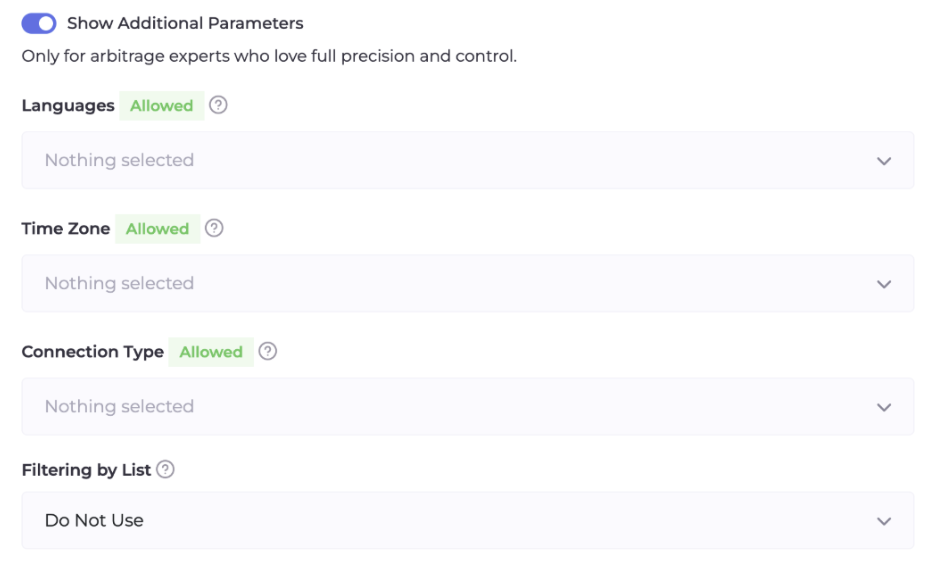Open the Connection Type dropdown arrow

coord(883,407)
